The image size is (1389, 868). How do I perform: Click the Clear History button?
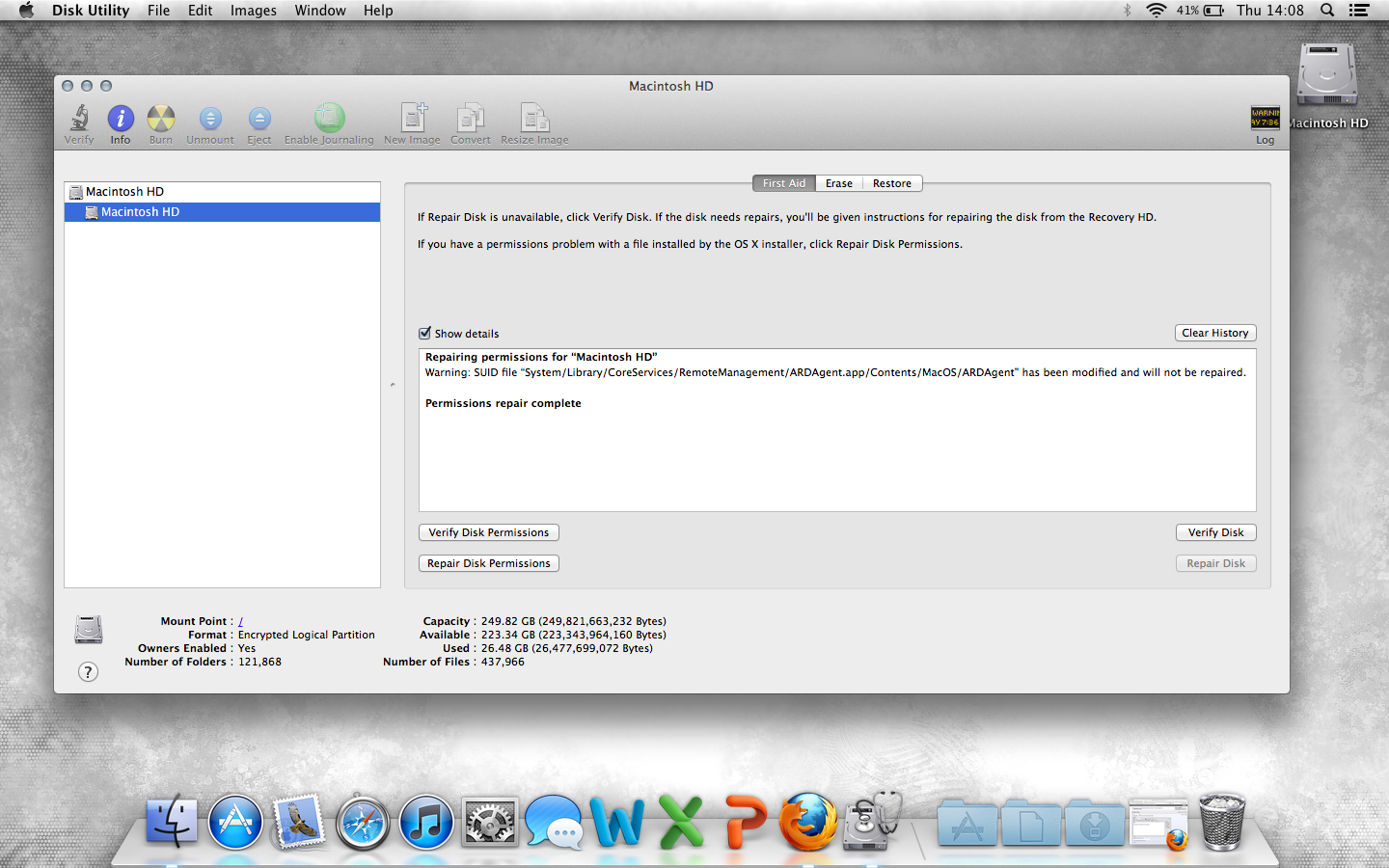[1215, 333]
